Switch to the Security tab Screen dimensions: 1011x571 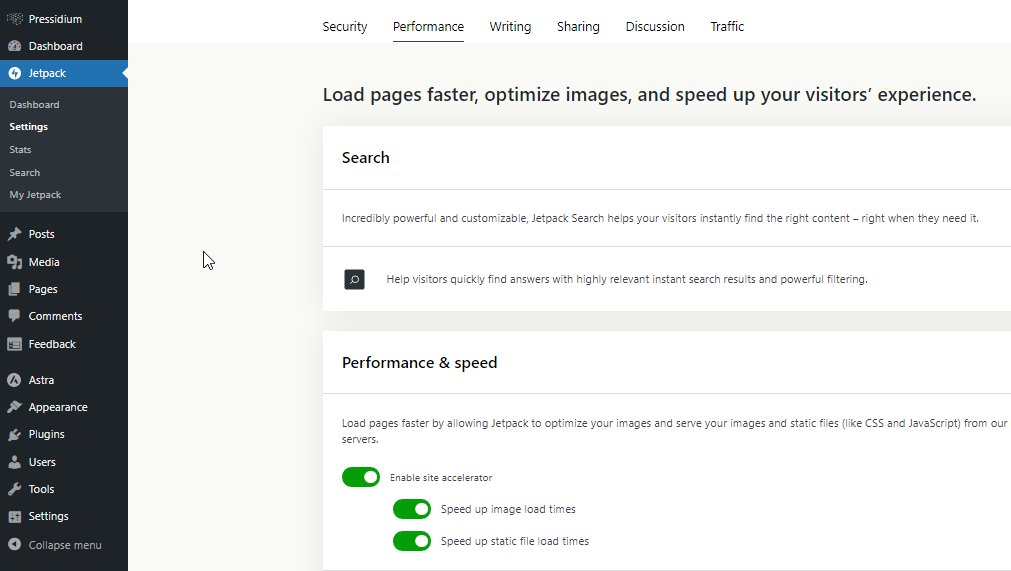pyautogui.click(x=345, y=26)
